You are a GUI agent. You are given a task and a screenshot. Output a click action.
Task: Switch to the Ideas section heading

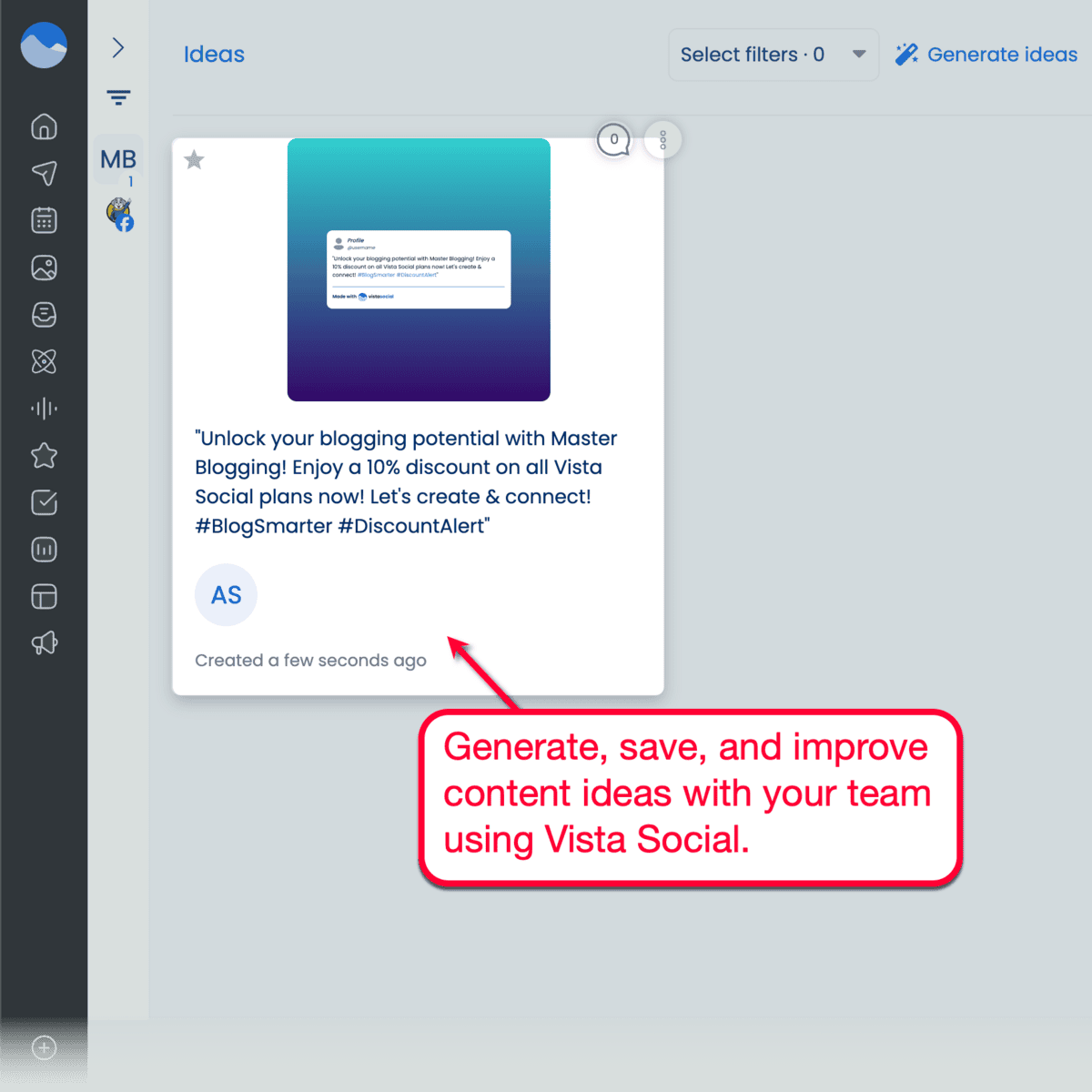pyautogui.click(x=214, y=54)
